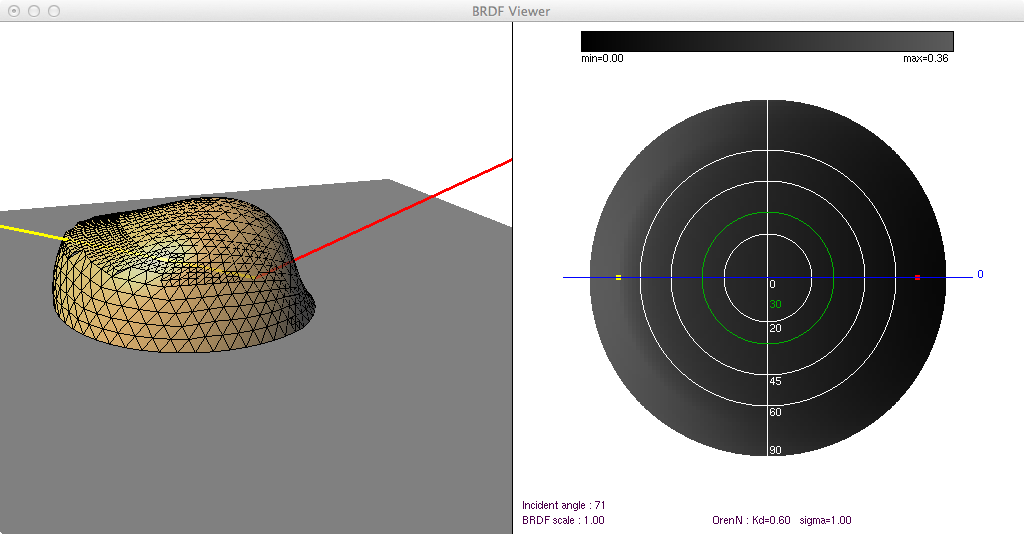Click the yellow incident marker on polar plot

(x=619, y=277)
